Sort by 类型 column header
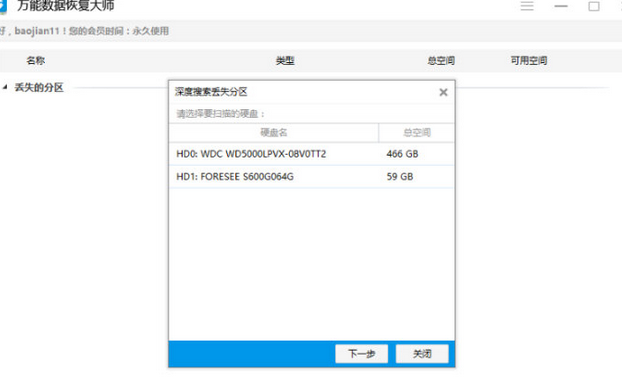 285,61
